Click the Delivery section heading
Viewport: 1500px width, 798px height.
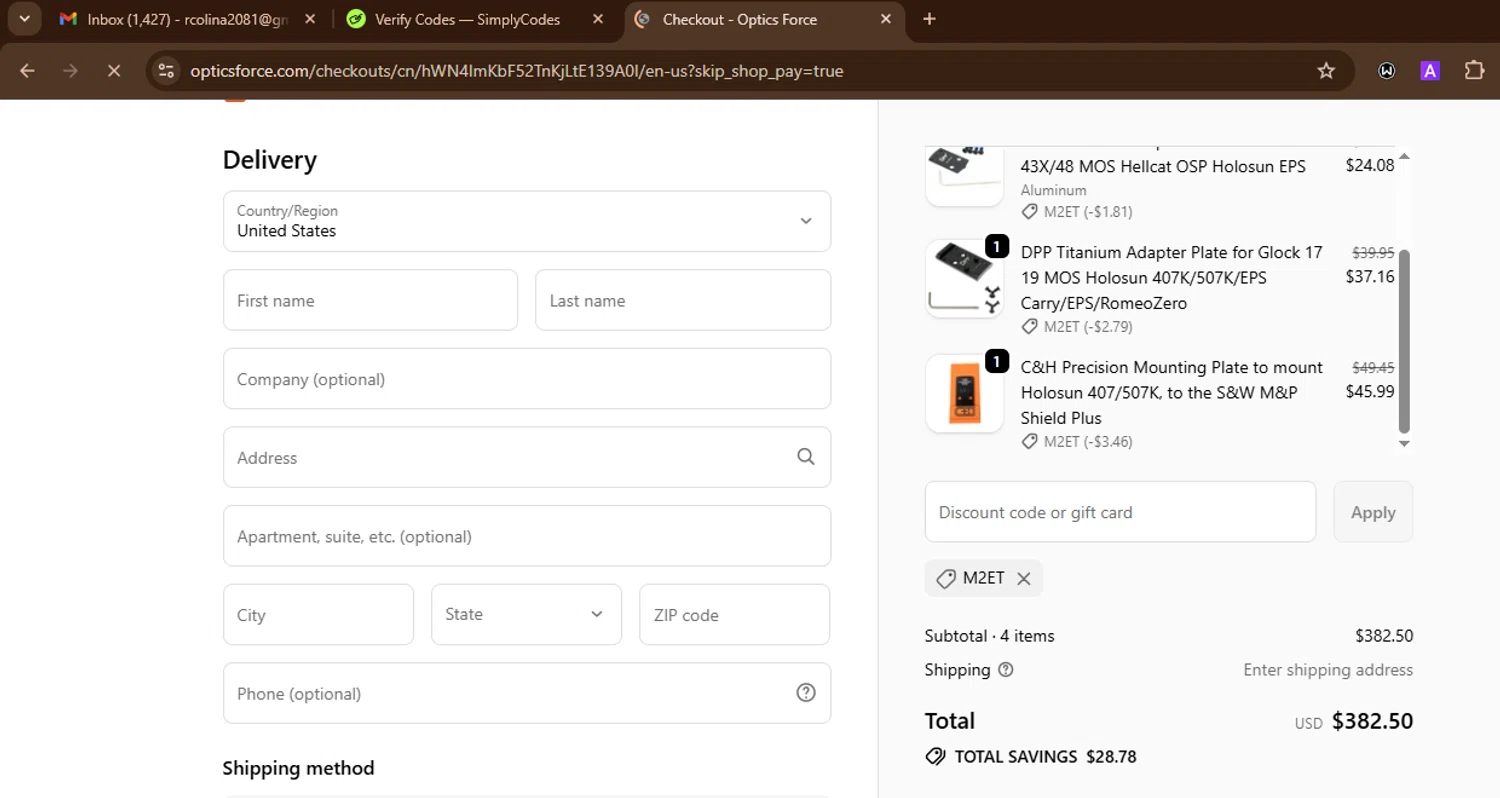point(269,160)
